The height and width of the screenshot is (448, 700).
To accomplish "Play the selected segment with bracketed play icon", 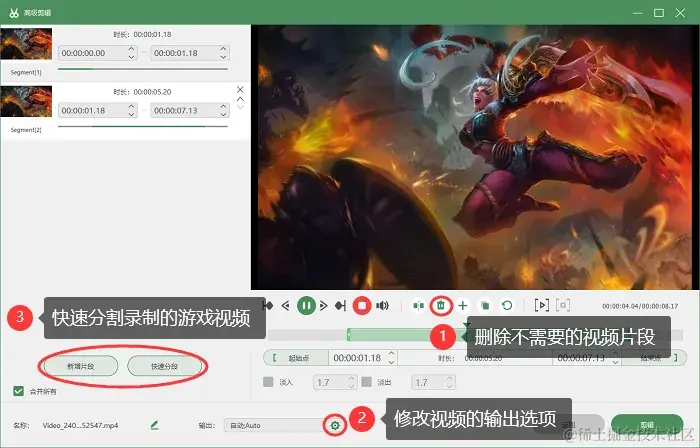I will click(542, 305).
